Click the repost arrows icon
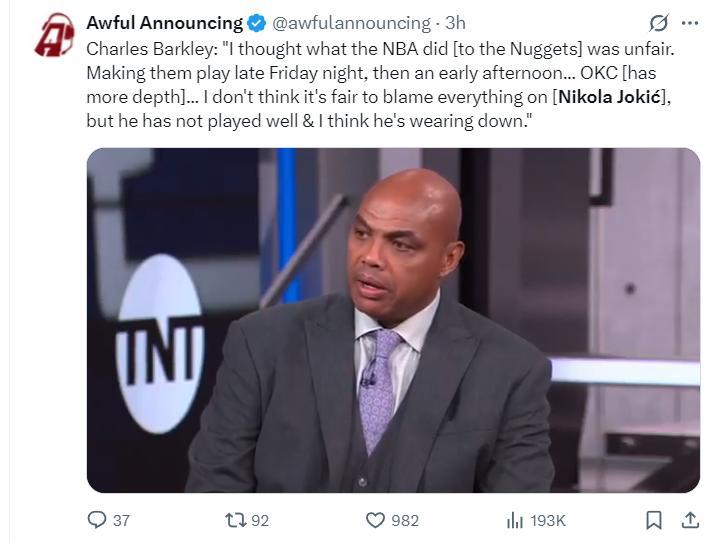The height and width of the screenshot is (543, 716). [234, 520]
